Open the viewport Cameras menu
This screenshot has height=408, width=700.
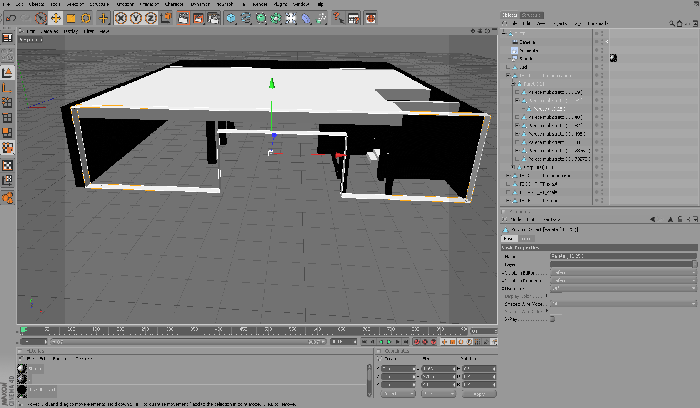click(x=49, y=31)
